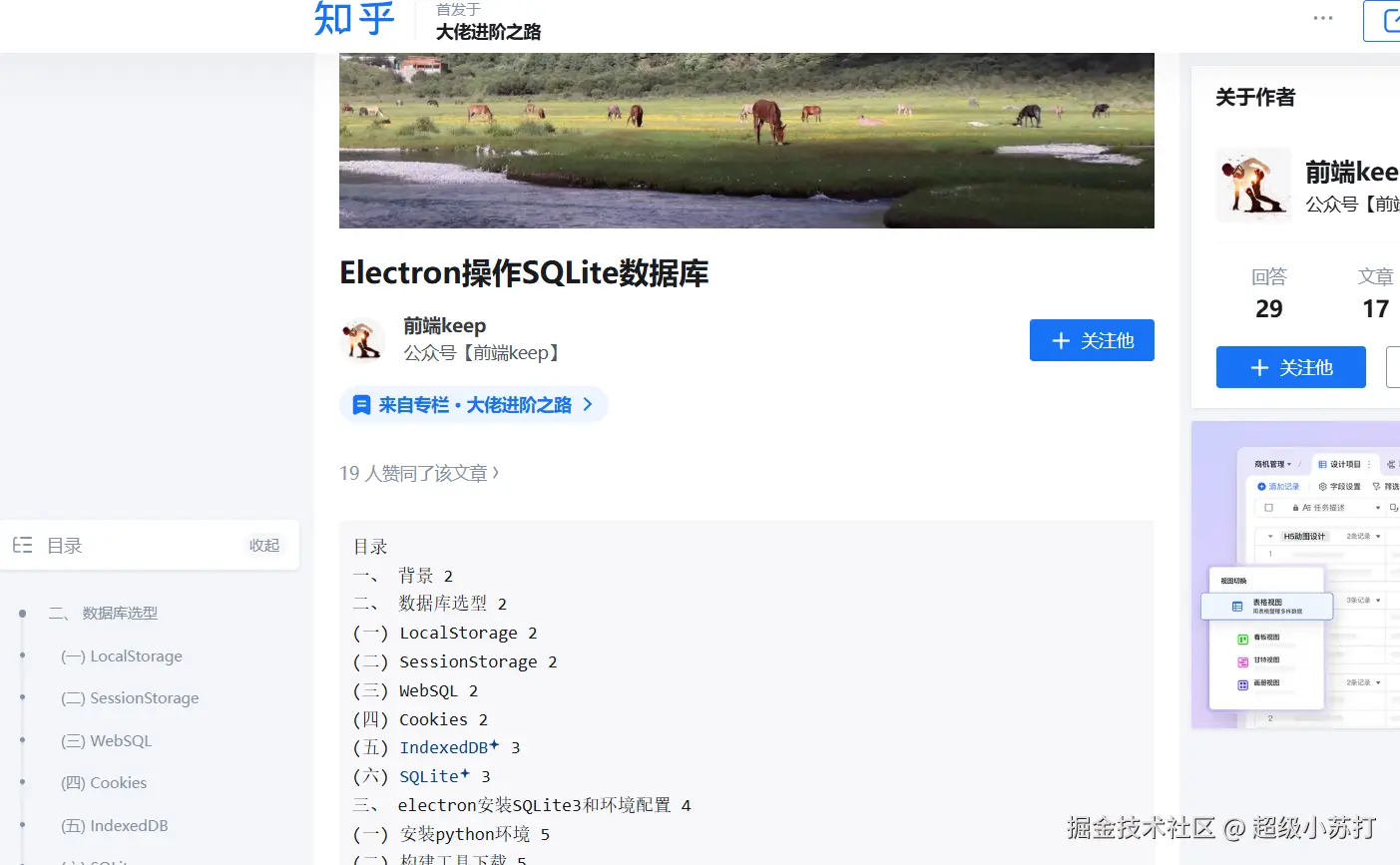This screenshot has width=1400, height=865.
Task: Select (一) LocalStorage in the sidebar outline
Action: [x=122, y=655]
